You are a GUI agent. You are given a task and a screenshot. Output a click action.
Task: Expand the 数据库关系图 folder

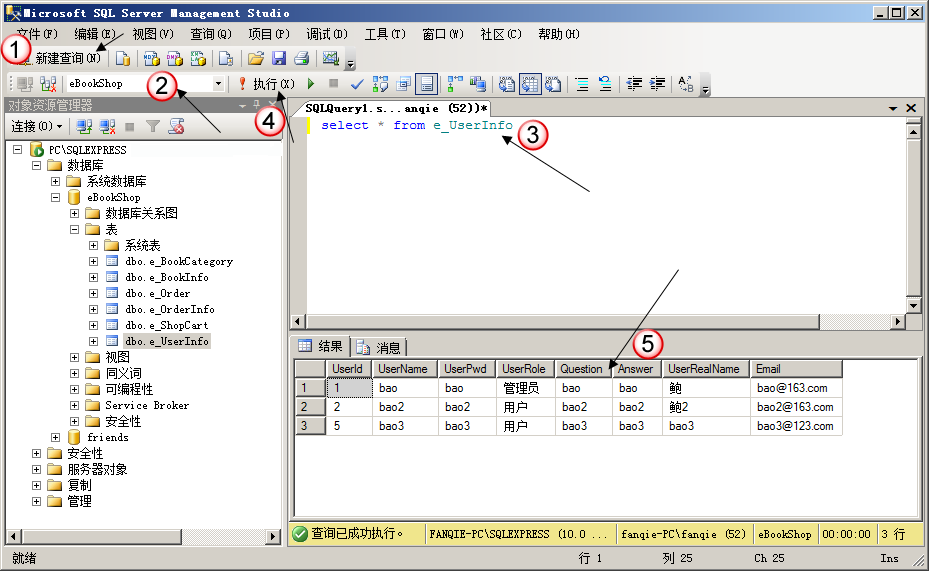point(75,213)
